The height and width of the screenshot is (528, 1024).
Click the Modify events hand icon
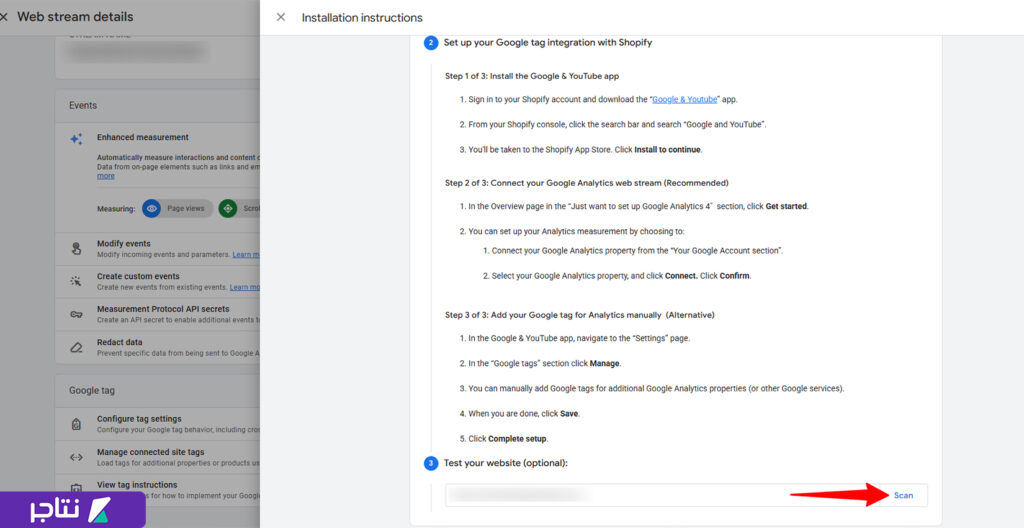pyautogui.click(x=76, y=248)
